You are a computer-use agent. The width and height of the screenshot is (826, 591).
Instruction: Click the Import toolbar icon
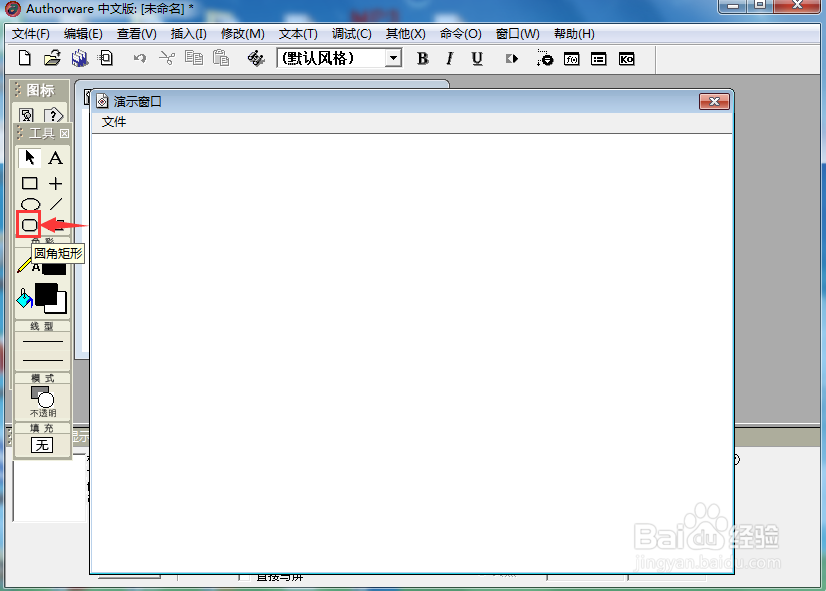pyautogui.click(x=106, y=58)
